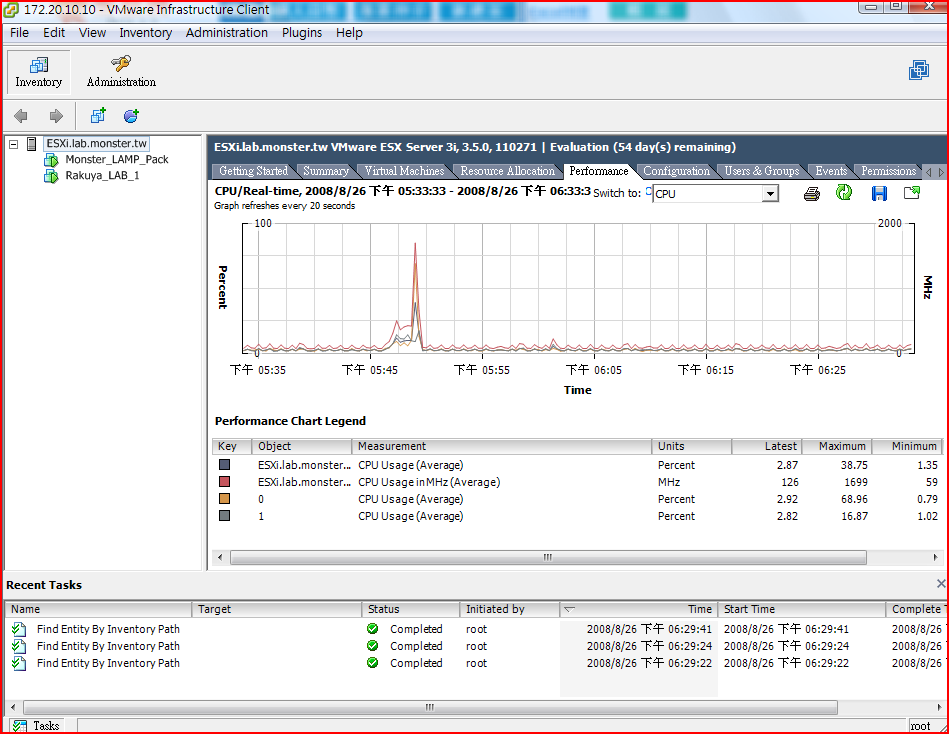Image resolution: width=949 pixels, height=734 pixels.
Task: Click the Recent Tasks horizontal scrollbar
Action: (x=430, y=707)
